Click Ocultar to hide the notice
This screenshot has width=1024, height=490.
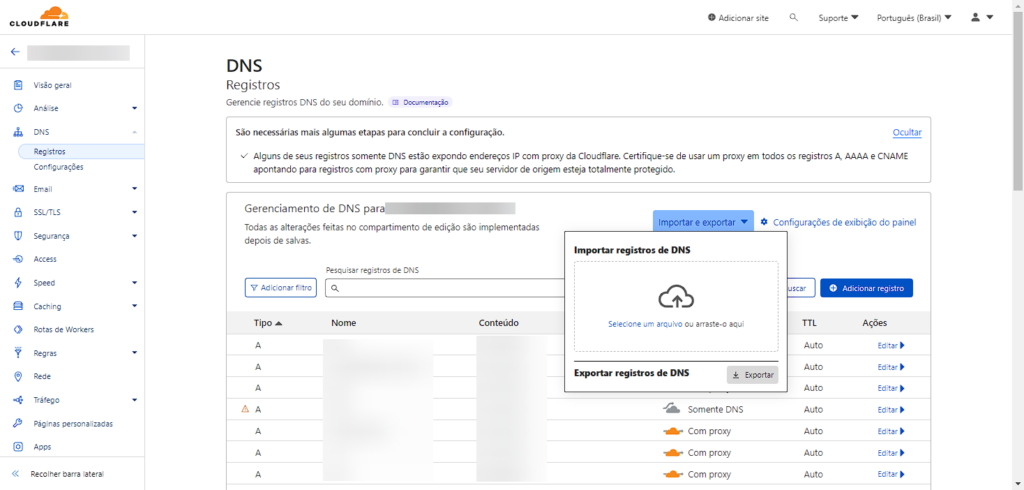907,133
